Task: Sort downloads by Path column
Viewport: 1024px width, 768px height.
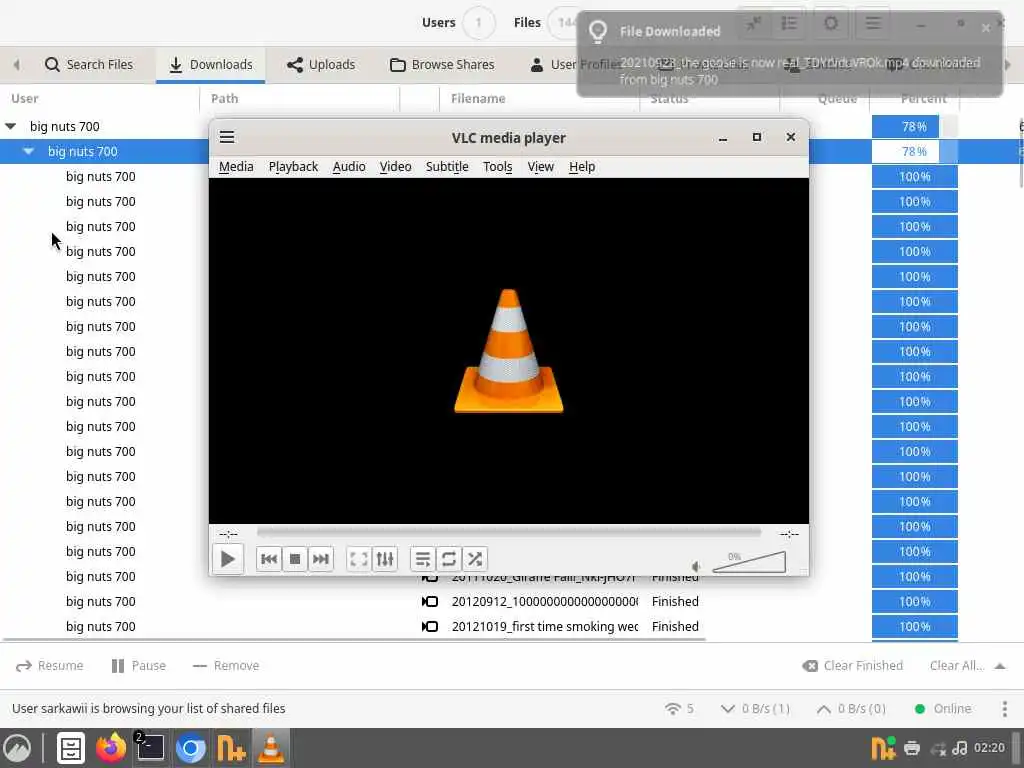Action: point(300,99)
